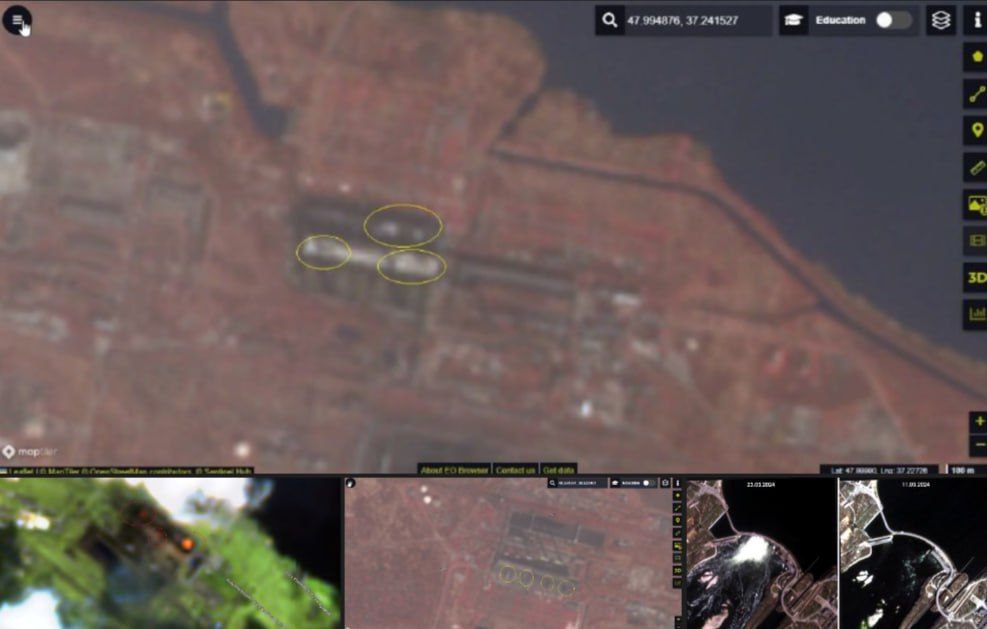Click the Get data link
This screenshot has width=987, height=629.
558,470
